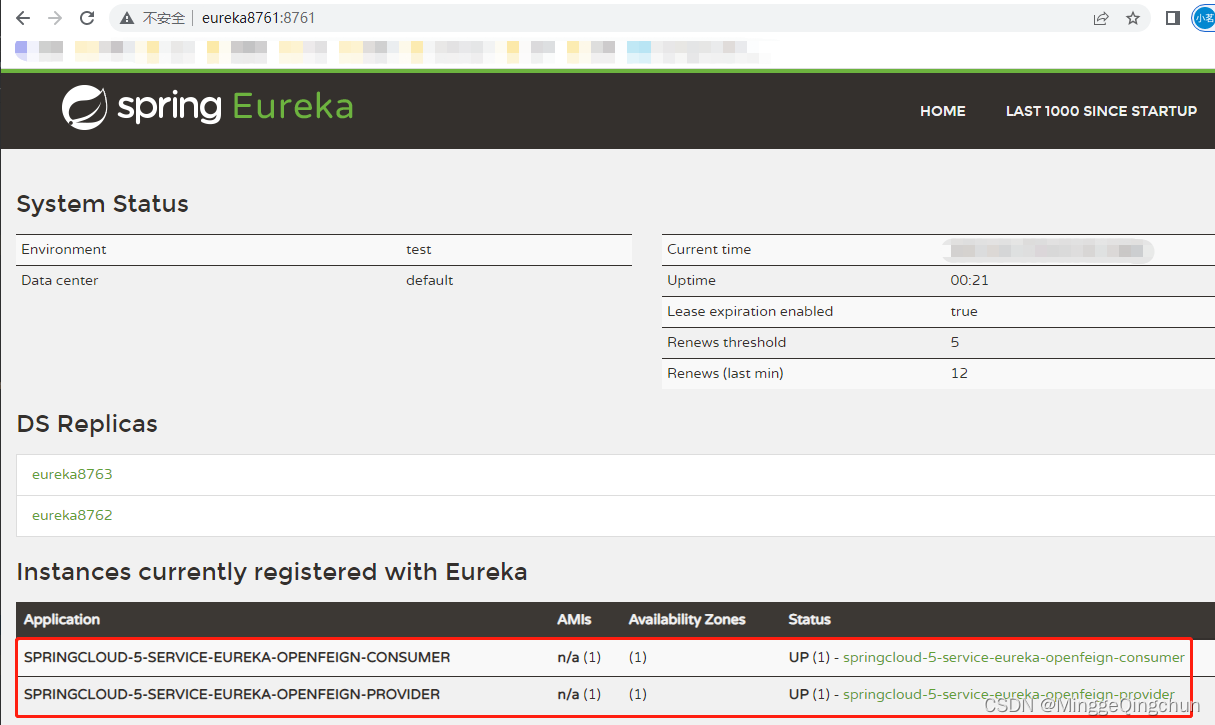Go back with the browser back arrow
Viewport: 1215px width, 725px height.
[23, 18]
